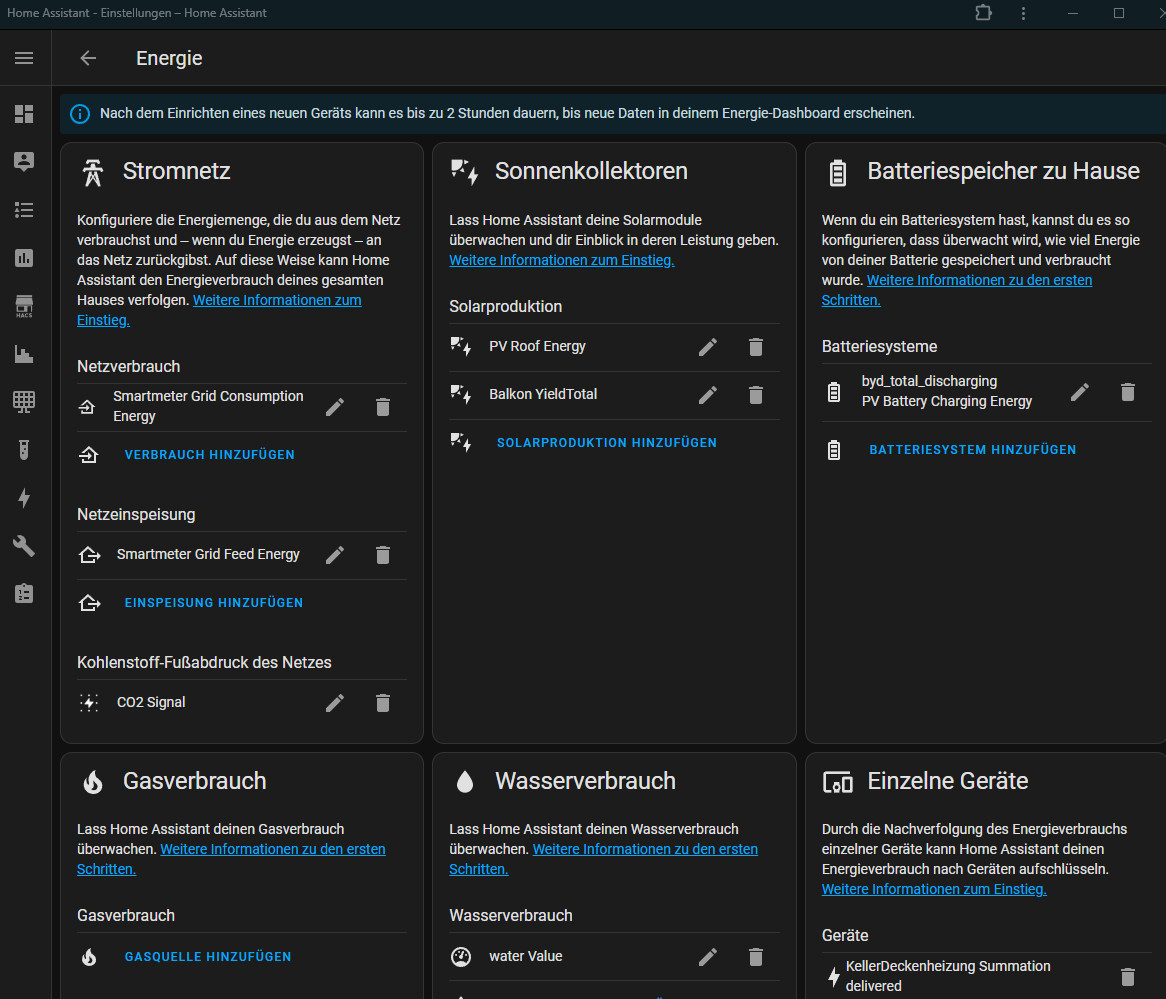Delete the byd_total_discharging battery system
Image resolution: width=1166 pixels, height=999 pixels.
[1128, 392]
